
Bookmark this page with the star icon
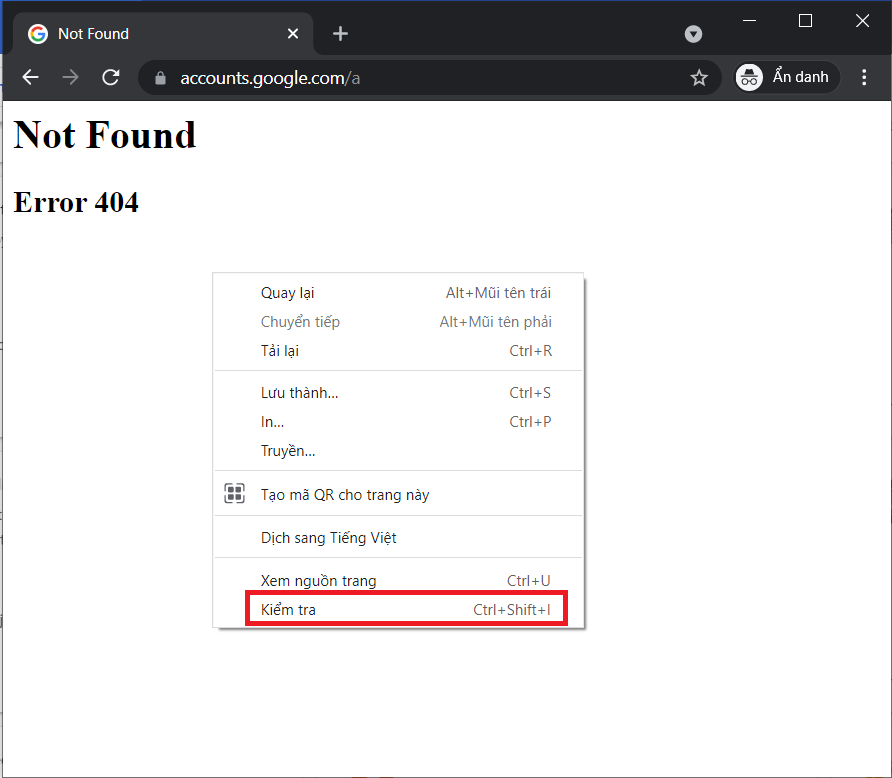(699, 77)
